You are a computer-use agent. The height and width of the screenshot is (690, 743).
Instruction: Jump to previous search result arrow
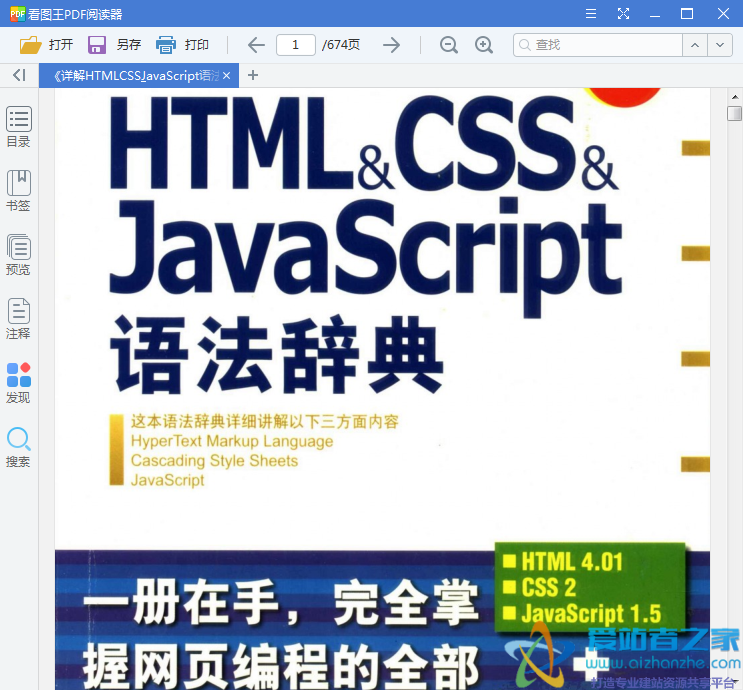tap(695, 45)
